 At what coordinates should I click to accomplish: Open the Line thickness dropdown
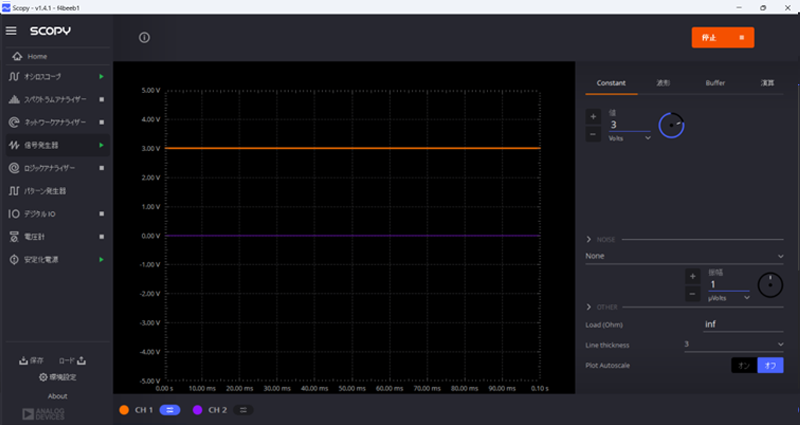(x=732, y=345)
